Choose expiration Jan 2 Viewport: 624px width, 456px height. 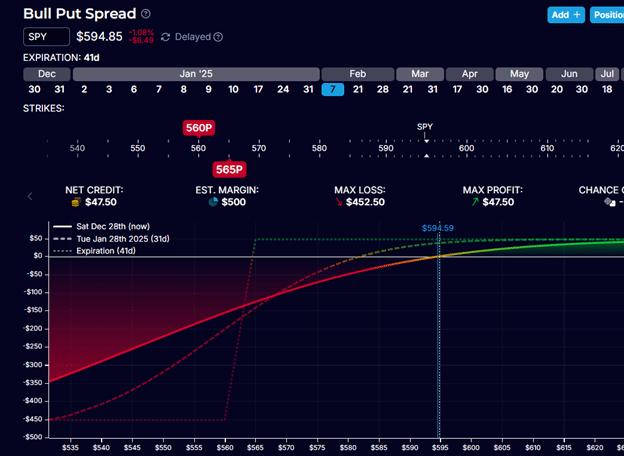click(84, 89)
